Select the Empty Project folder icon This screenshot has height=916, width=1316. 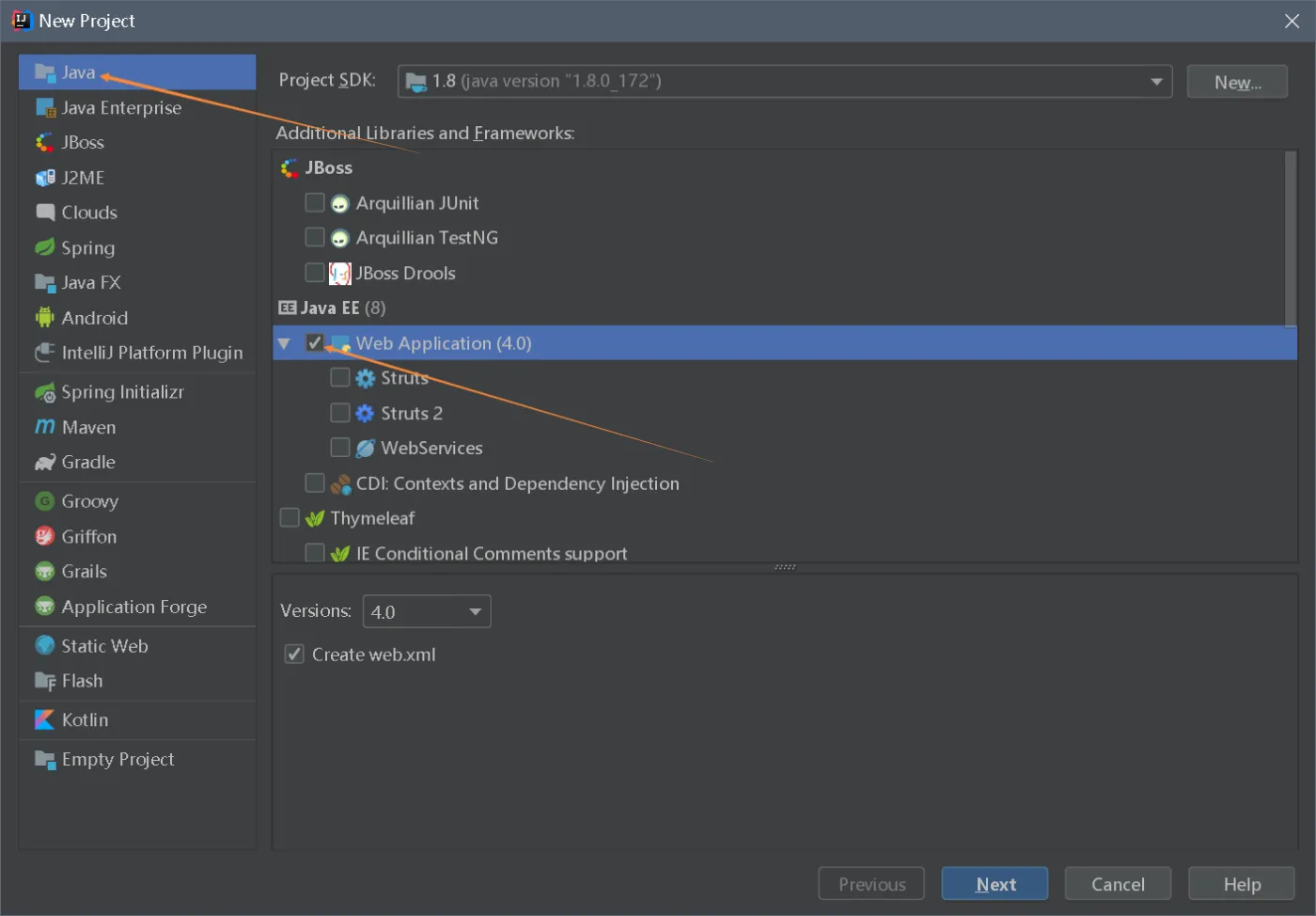tap(44, 759)
